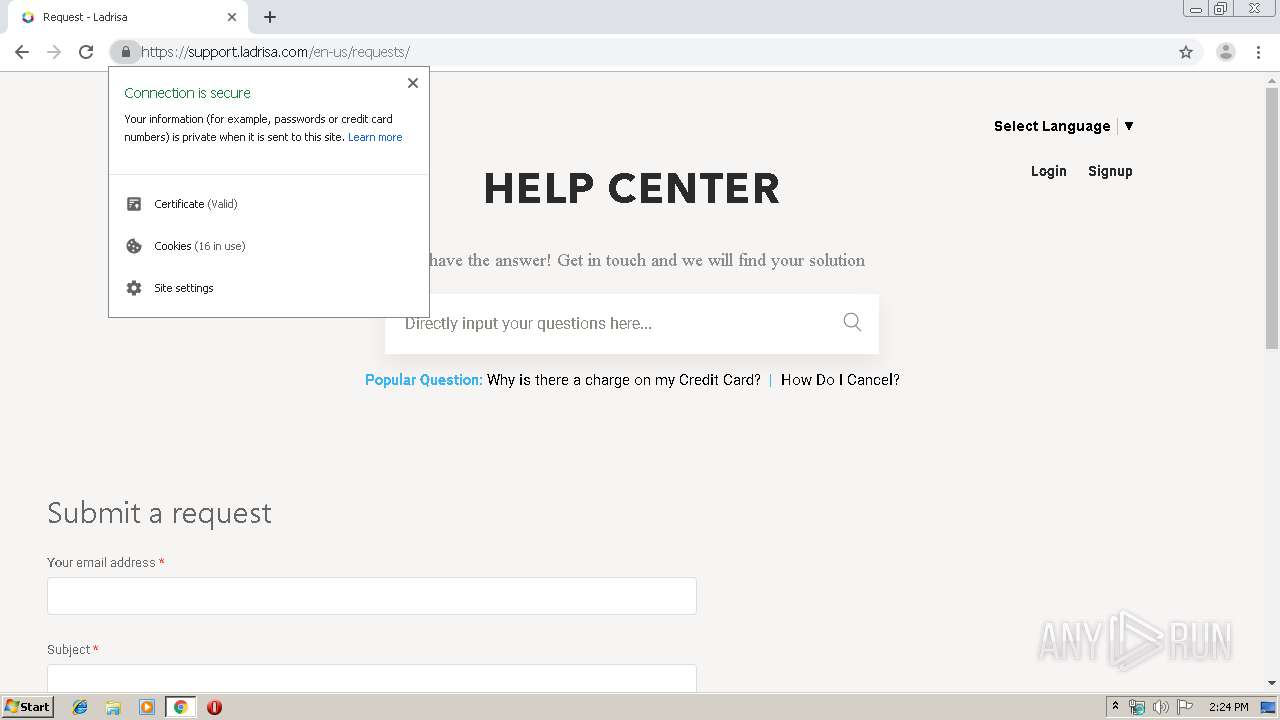Click the browser back arrow
The image size is (1280, 720).
[x=22, y=52]
